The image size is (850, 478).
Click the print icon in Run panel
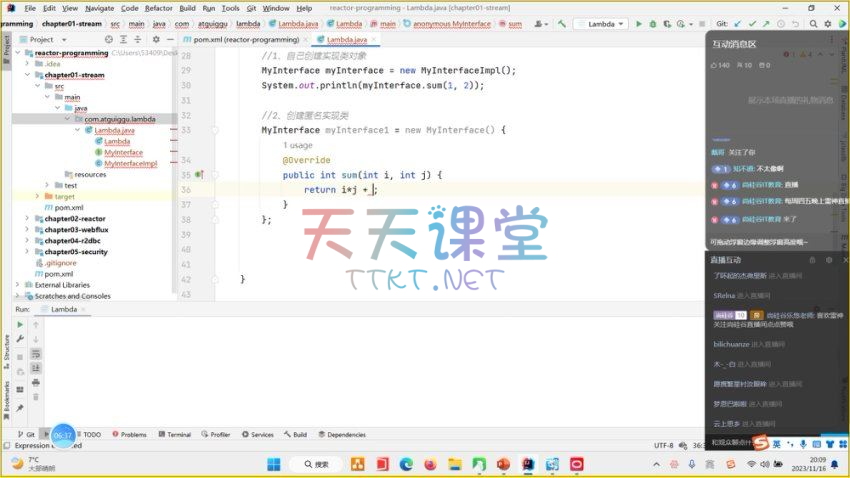coord(36,381)
